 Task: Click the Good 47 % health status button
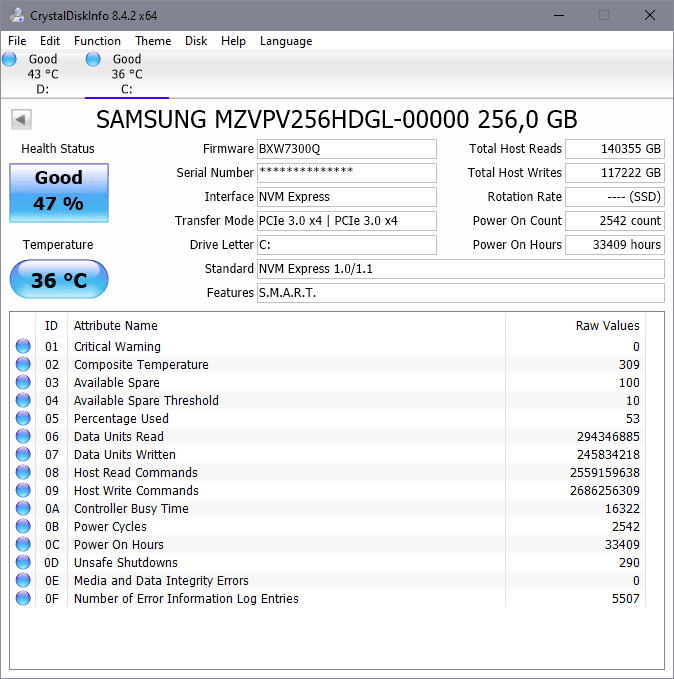(59, 193)
